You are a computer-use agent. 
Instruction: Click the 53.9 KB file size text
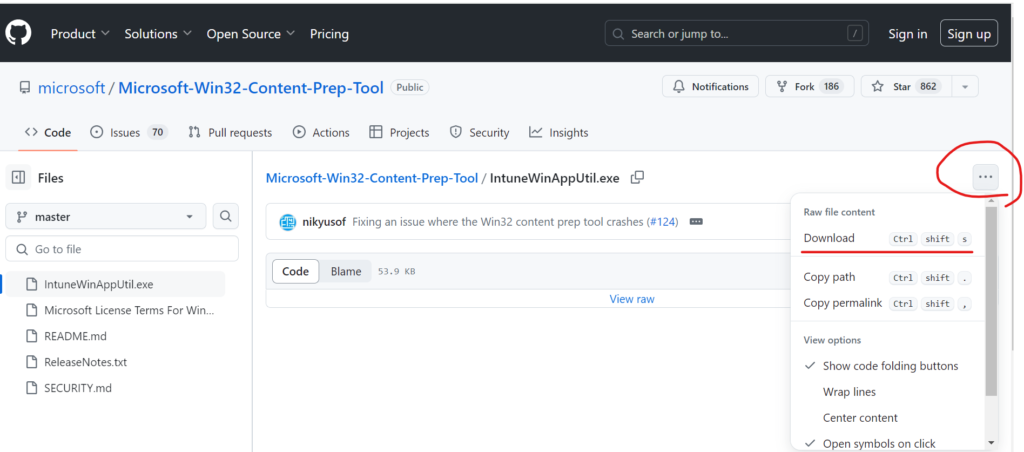396,272
